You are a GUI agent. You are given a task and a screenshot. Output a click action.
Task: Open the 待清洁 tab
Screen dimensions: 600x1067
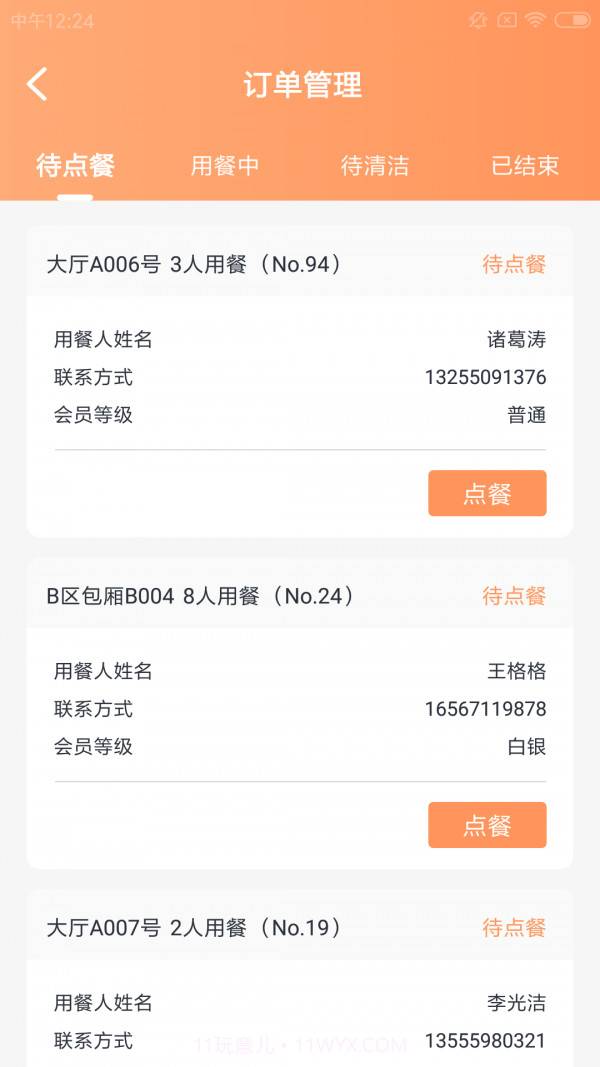(x=375, y=166)
